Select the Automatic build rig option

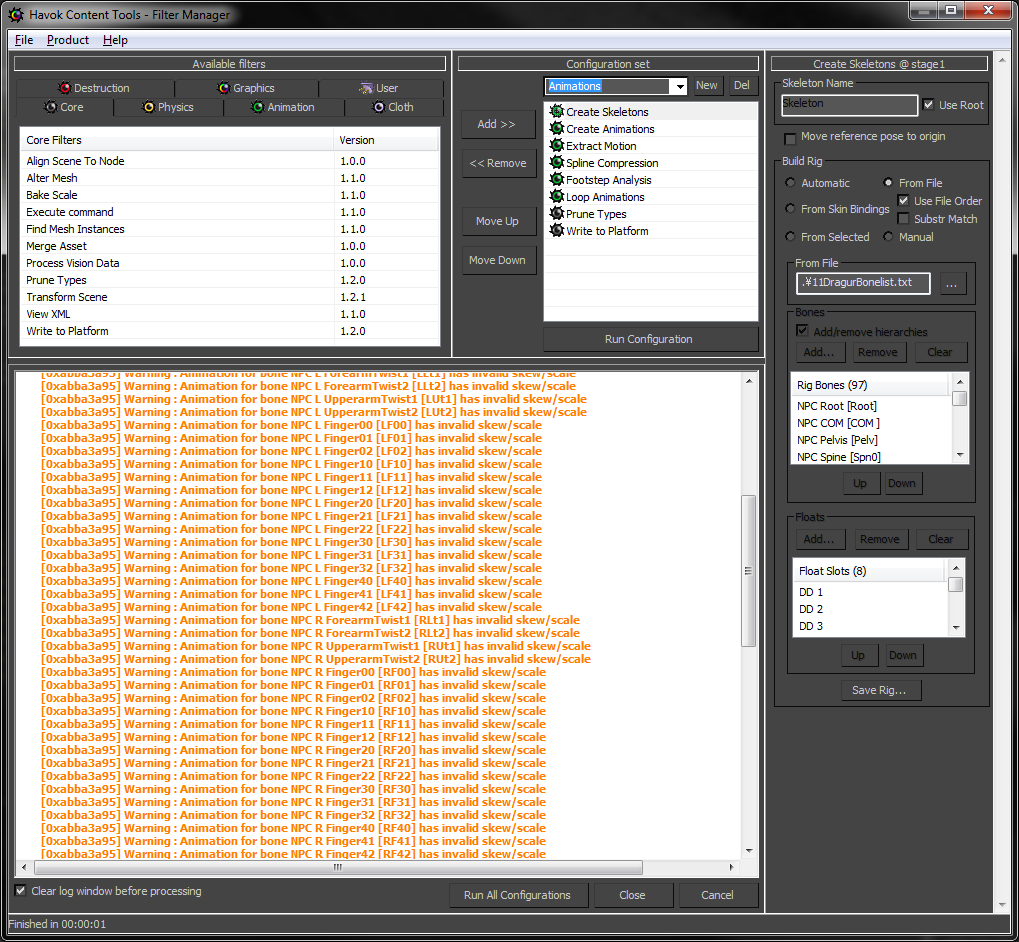[790, 183]
